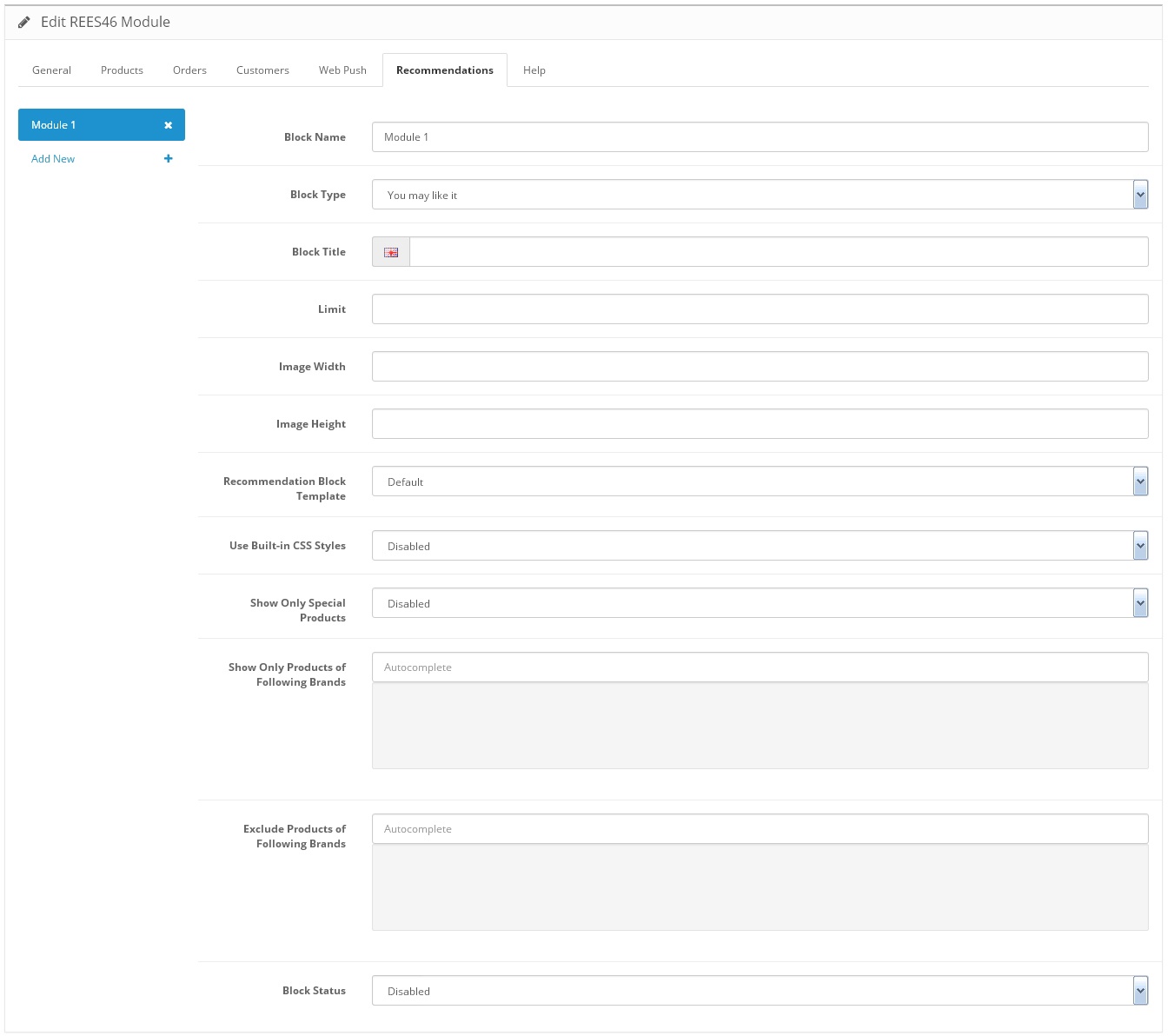This screenshot has height=1036, width=1168.
Task: Expand the Recommendation Block Template dropdown
Action: click(760, 481)
